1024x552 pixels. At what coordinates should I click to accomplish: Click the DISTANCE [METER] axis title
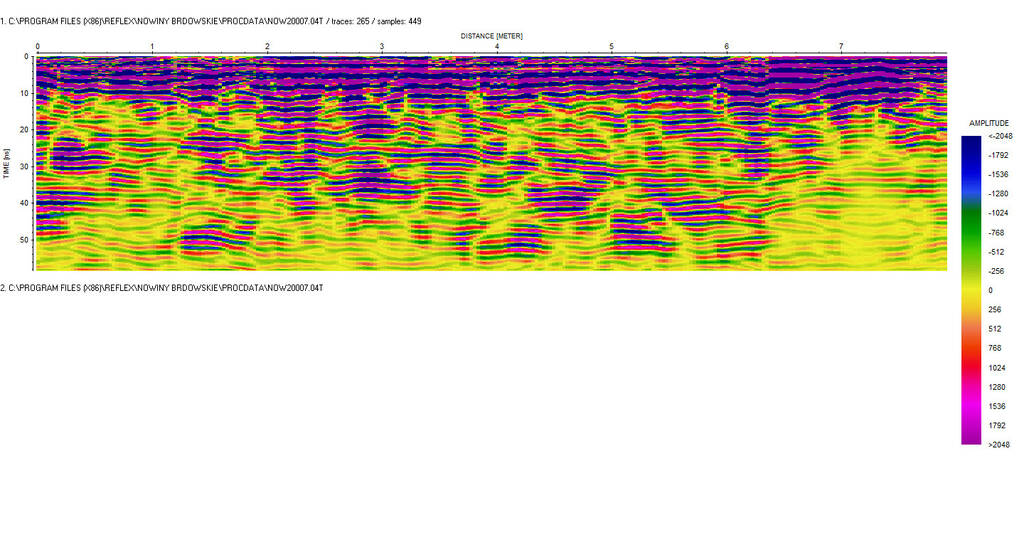491,36
